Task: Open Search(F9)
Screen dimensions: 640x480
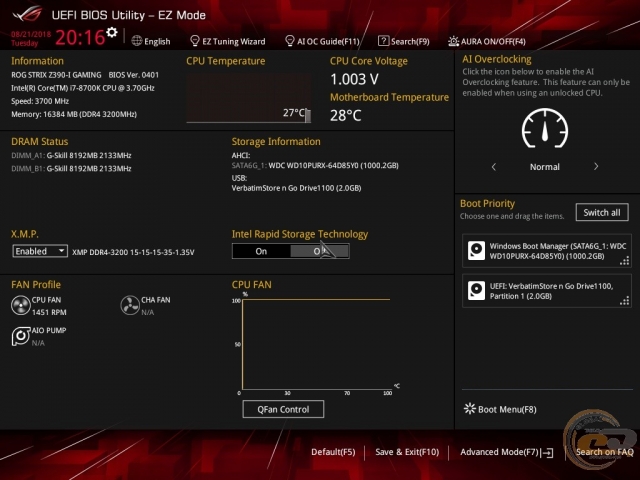Action: click(x=410, y=41)
